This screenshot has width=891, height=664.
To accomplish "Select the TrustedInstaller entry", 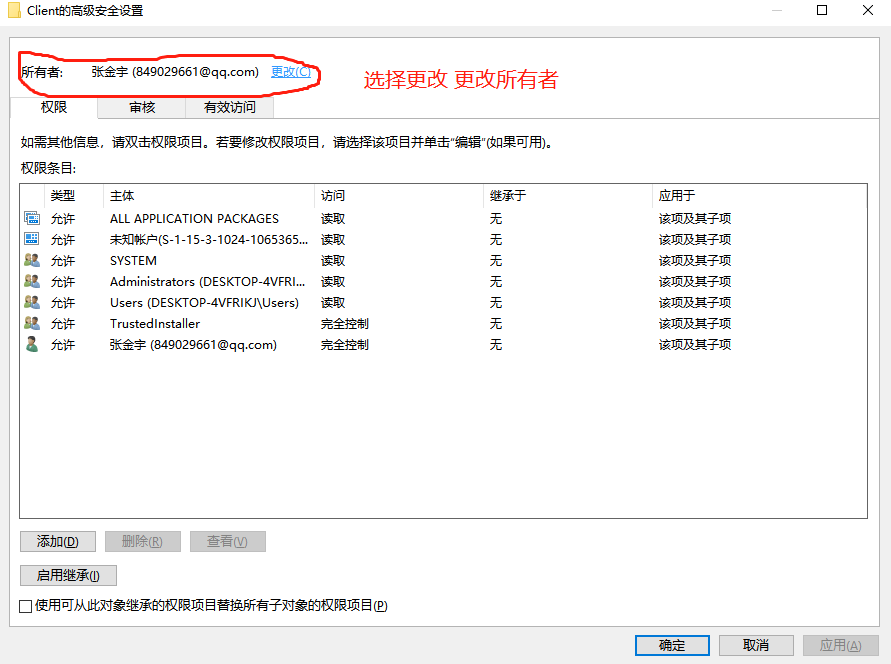I will (155, 324).
